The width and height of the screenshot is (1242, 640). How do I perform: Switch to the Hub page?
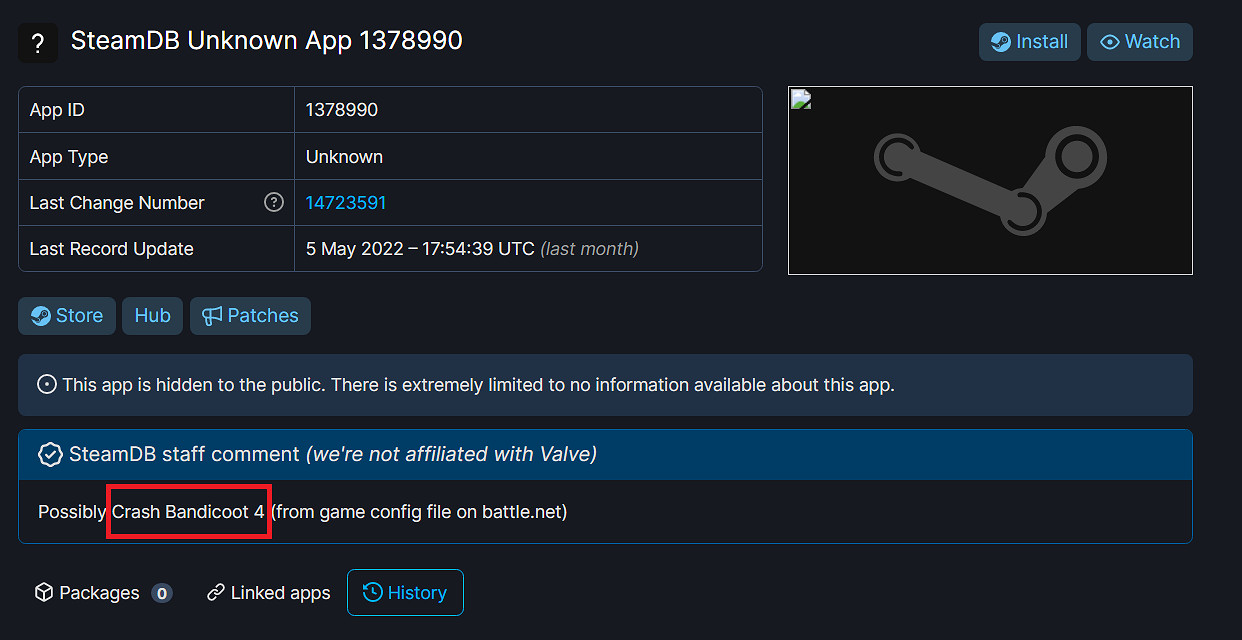tap(152, 315)
